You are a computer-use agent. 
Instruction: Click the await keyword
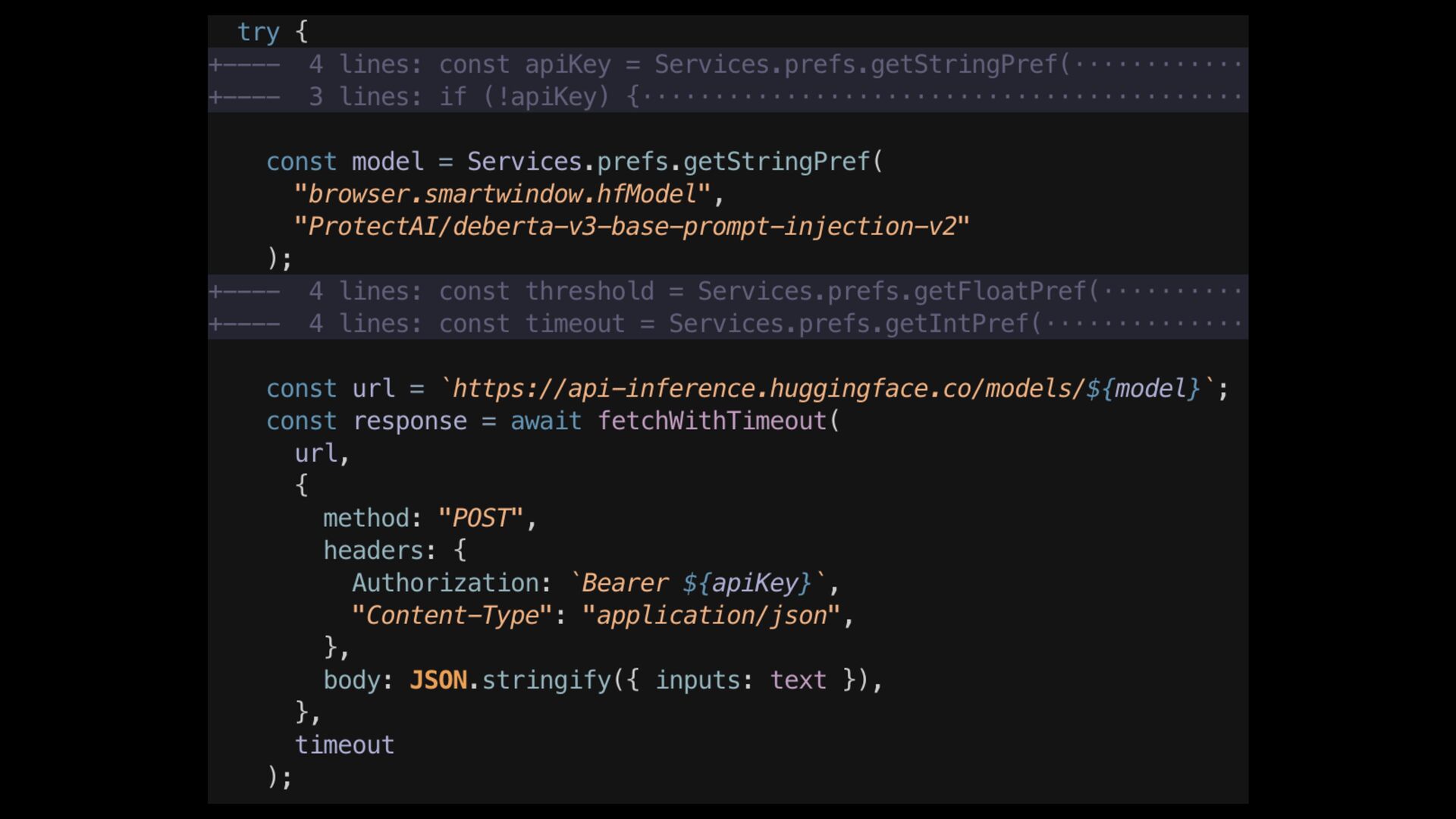[545, 422]
